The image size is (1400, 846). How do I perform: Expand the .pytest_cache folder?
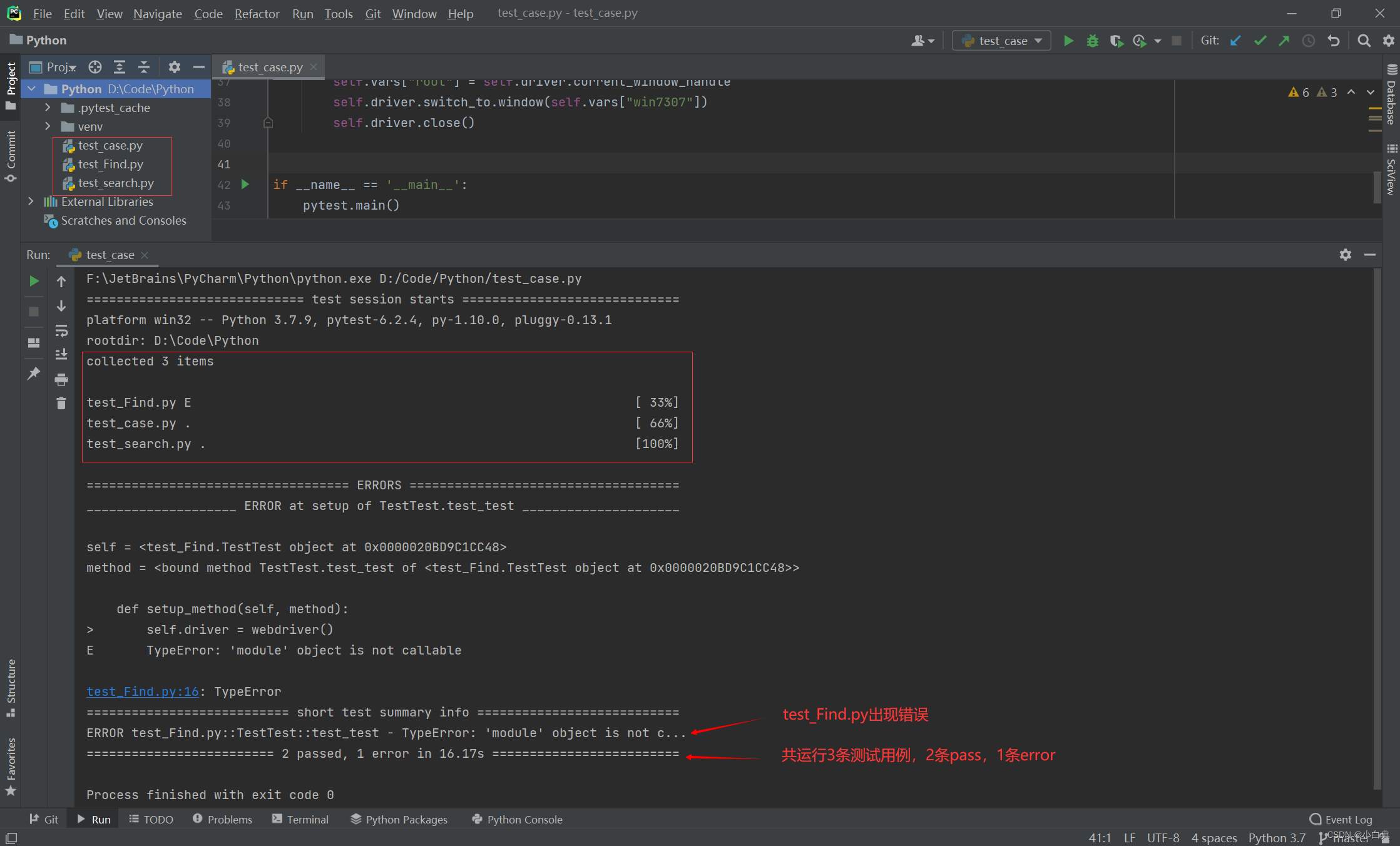click(x=48, y=108)
